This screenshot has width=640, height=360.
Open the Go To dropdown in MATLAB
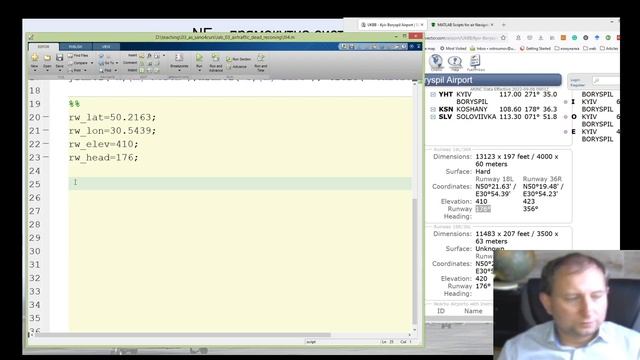click(x=109, y=63)
